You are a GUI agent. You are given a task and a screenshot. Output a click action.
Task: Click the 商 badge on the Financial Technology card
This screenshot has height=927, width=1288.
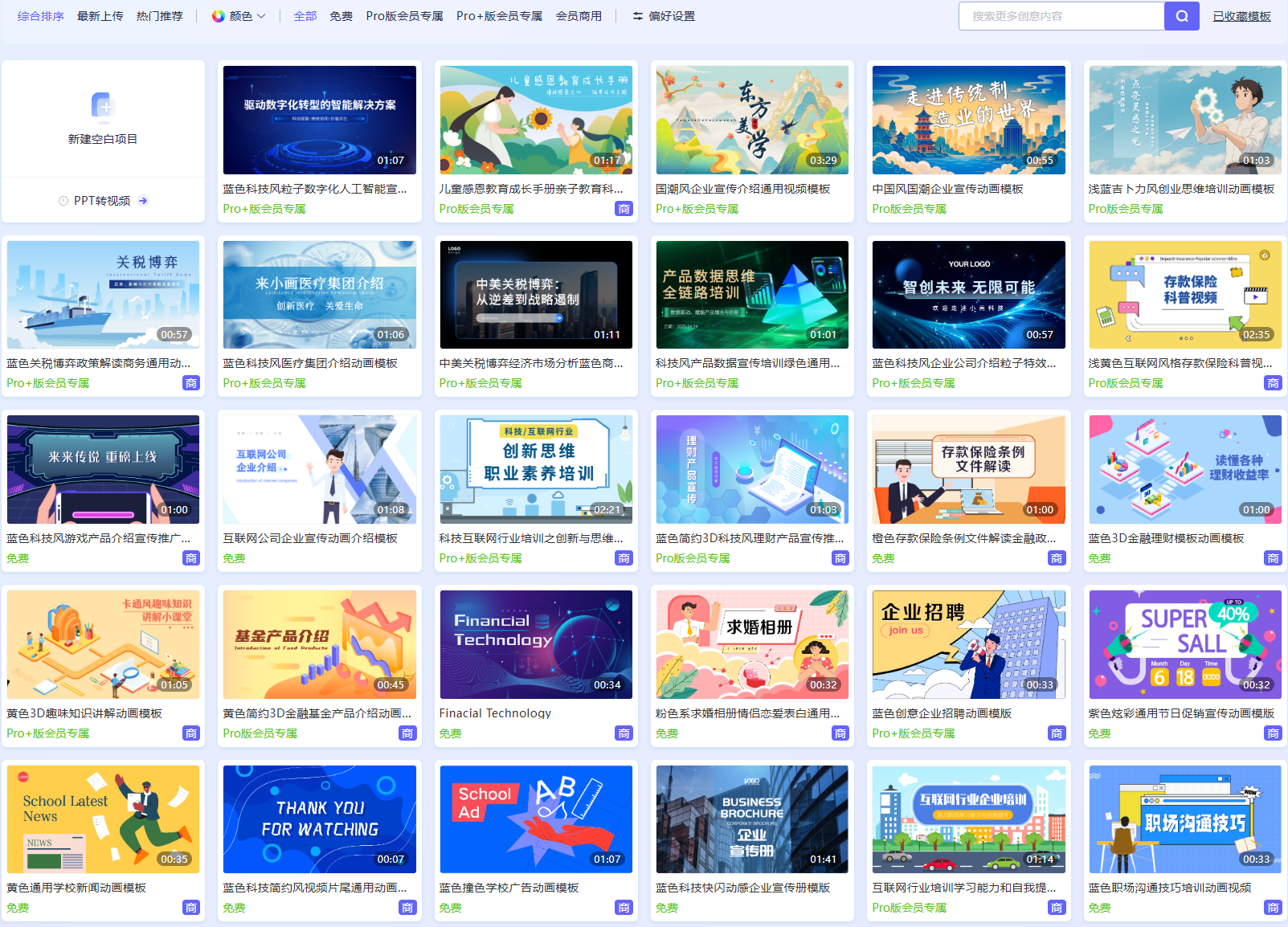(624, 733)
